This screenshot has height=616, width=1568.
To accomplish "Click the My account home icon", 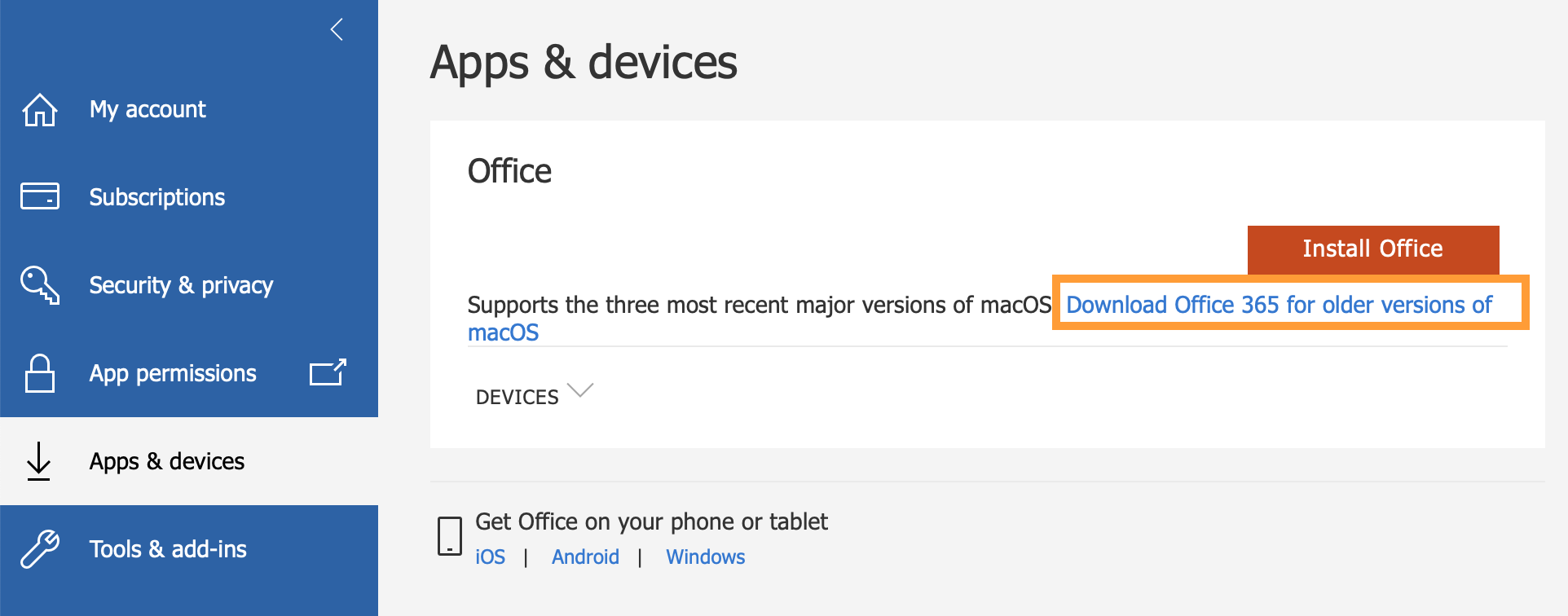I will pos(40,109).
